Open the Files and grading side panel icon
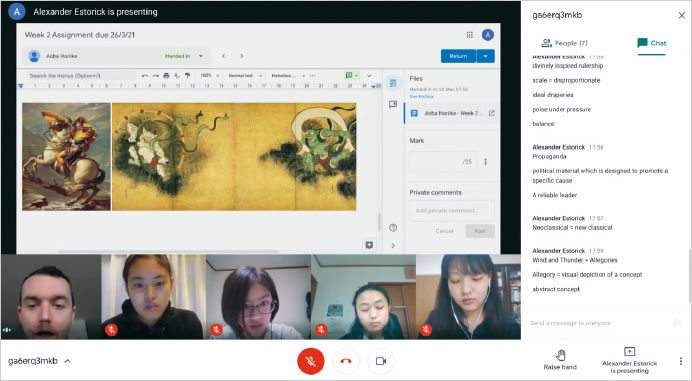This screenshot has width=692, height=381. pos(393,83)
